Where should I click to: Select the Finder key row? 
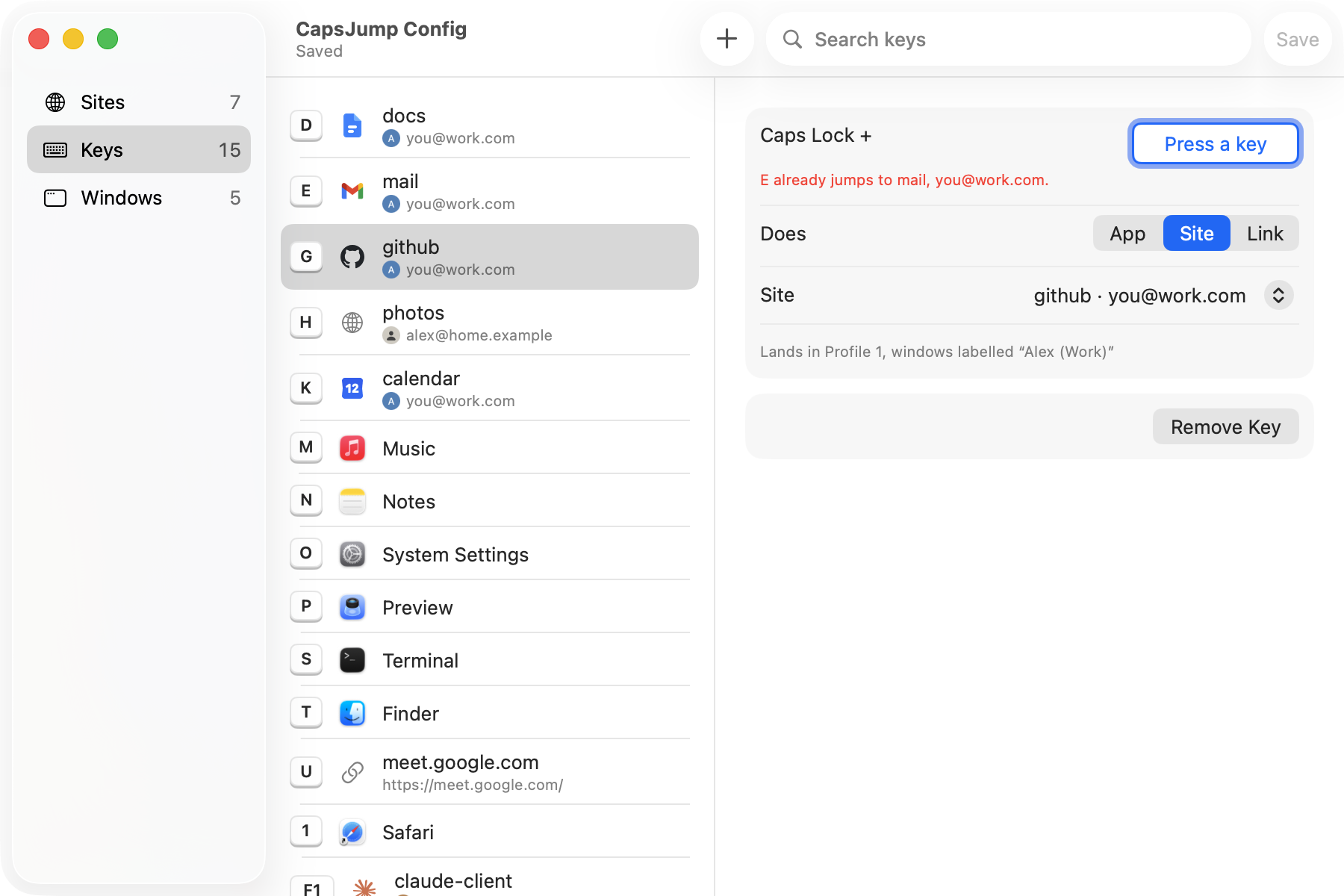coord(490,713)
